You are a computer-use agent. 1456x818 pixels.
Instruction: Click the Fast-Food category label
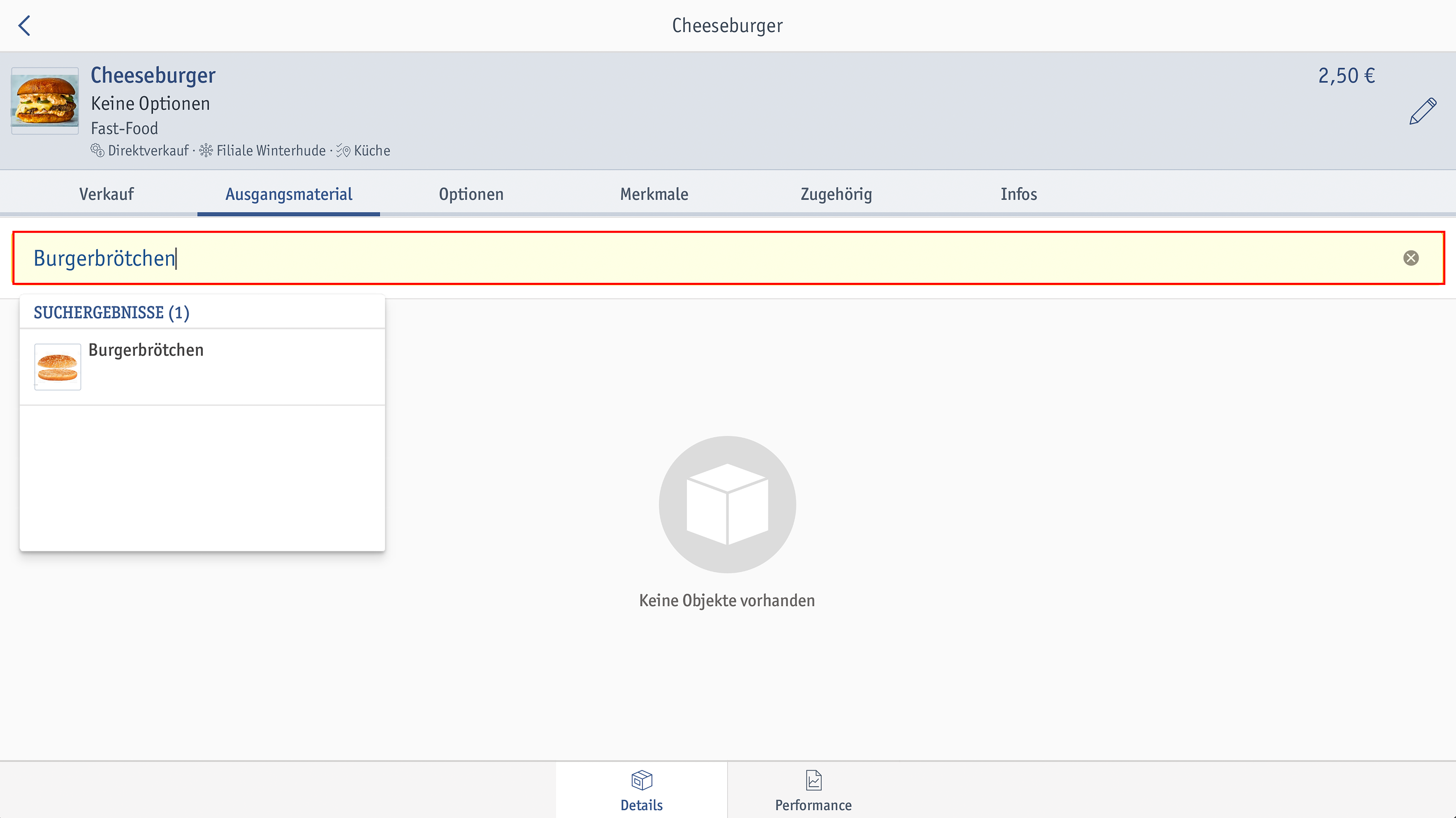click(x=124, y=128)
